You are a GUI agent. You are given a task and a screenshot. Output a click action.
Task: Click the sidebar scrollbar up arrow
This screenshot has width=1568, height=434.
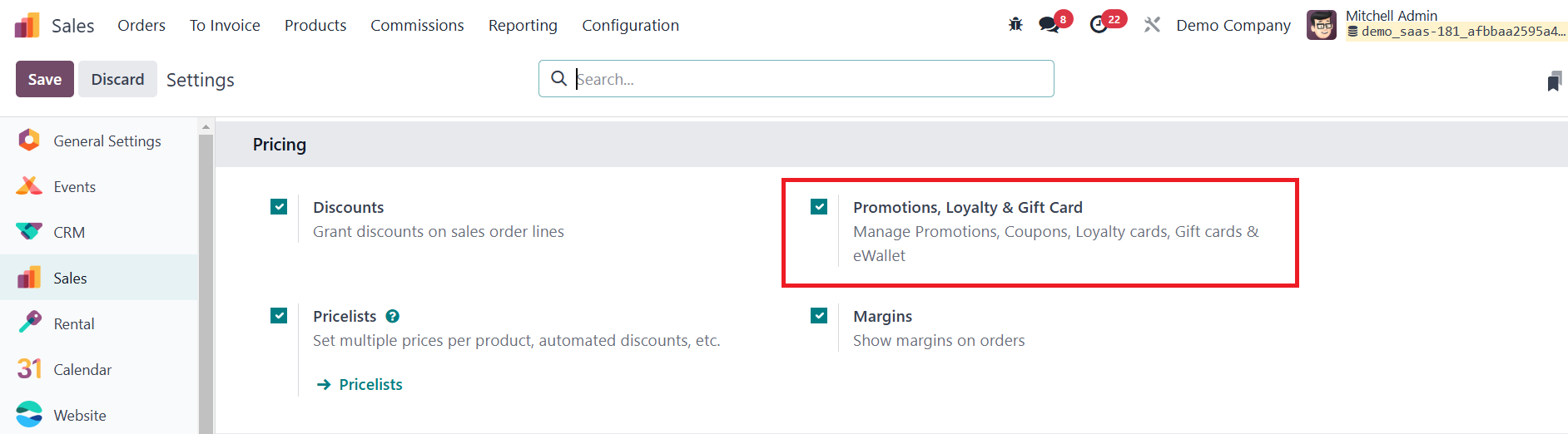[x=206, y=127]
